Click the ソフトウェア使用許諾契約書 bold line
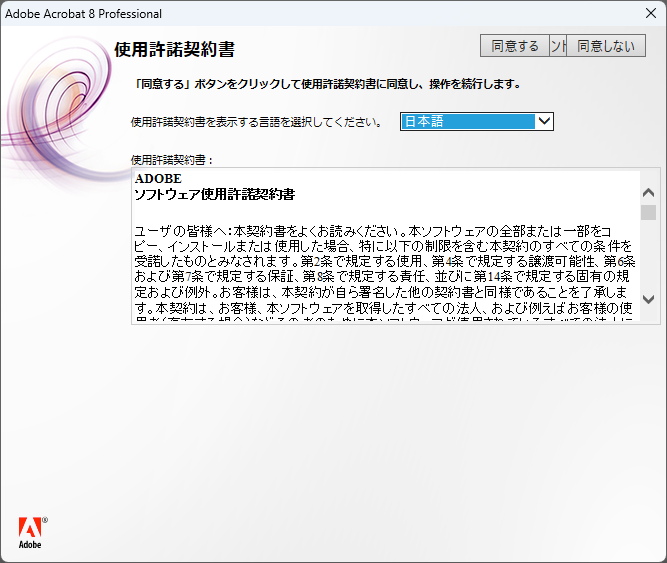 214,194
